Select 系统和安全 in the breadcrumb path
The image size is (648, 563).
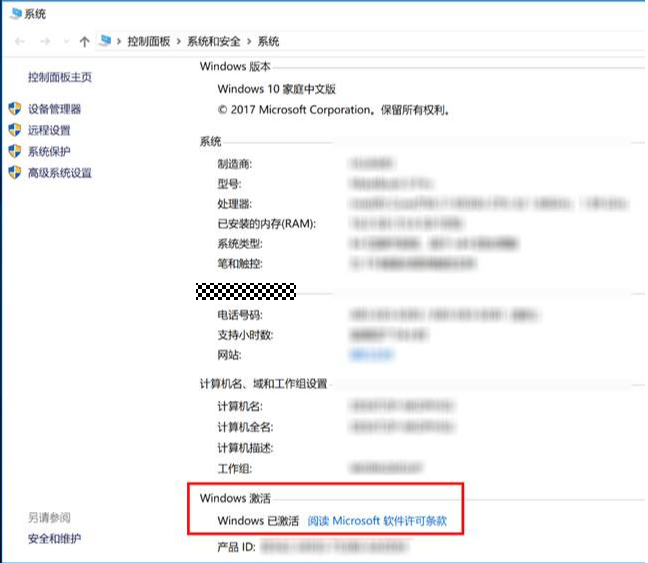(x=215, y=42)
